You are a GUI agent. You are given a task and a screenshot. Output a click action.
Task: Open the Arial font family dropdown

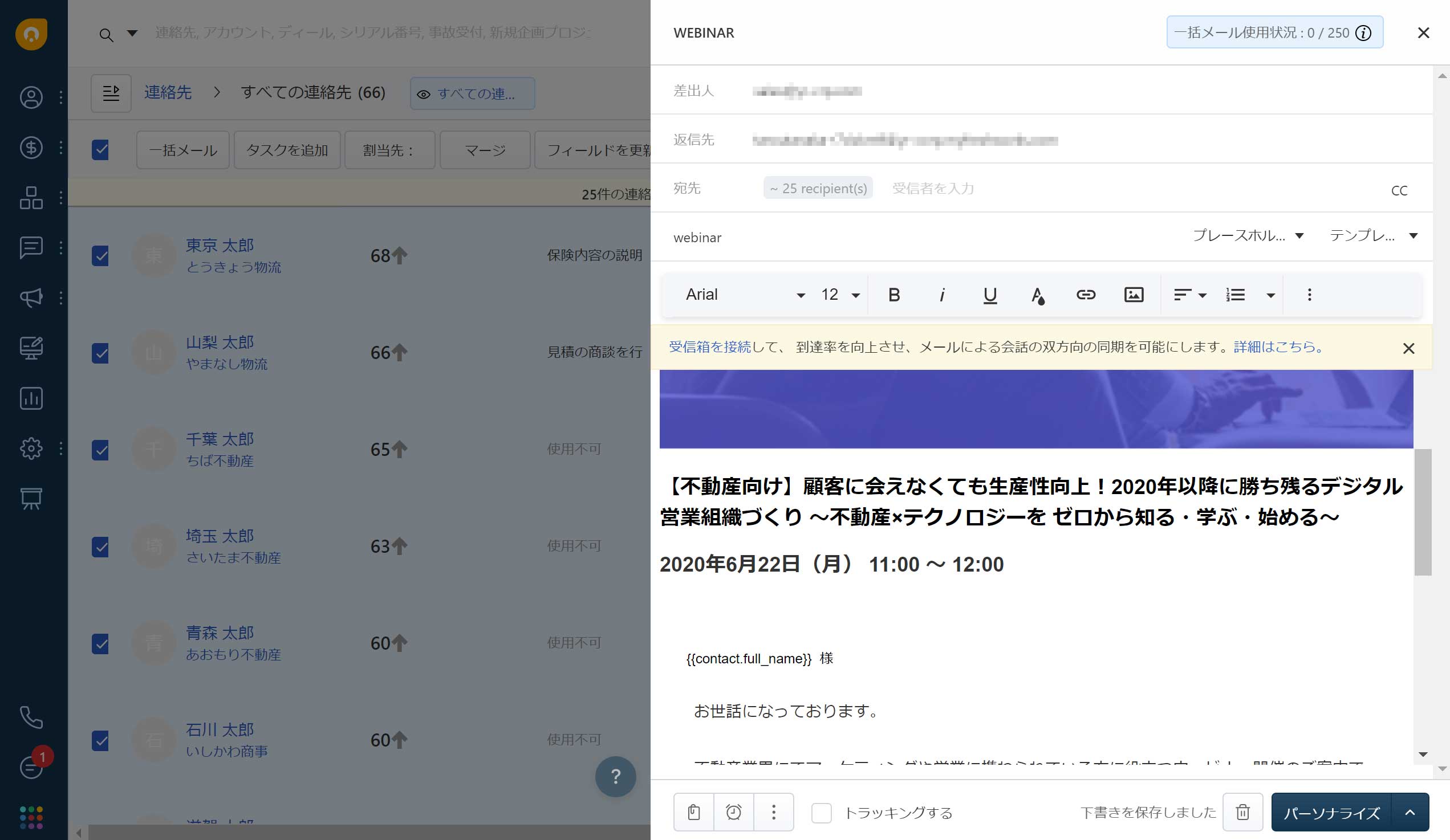745,295
